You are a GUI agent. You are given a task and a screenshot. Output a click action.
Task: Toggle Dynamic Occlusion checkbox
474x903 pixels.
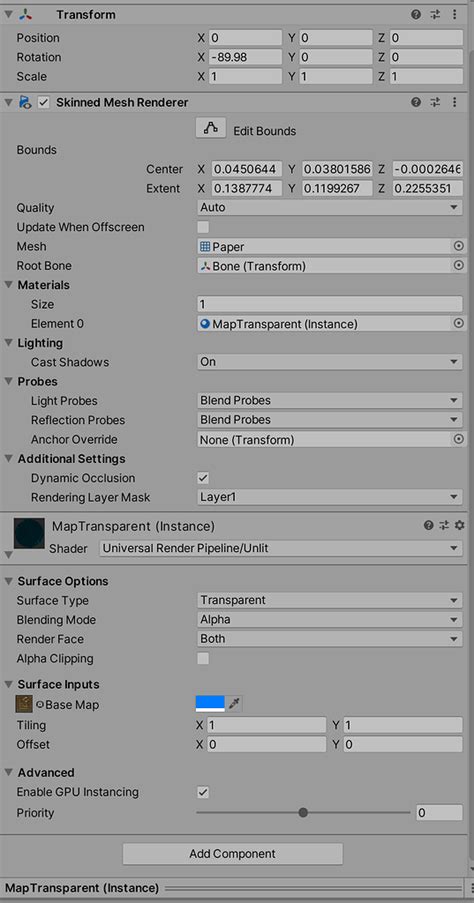[203, 478]
